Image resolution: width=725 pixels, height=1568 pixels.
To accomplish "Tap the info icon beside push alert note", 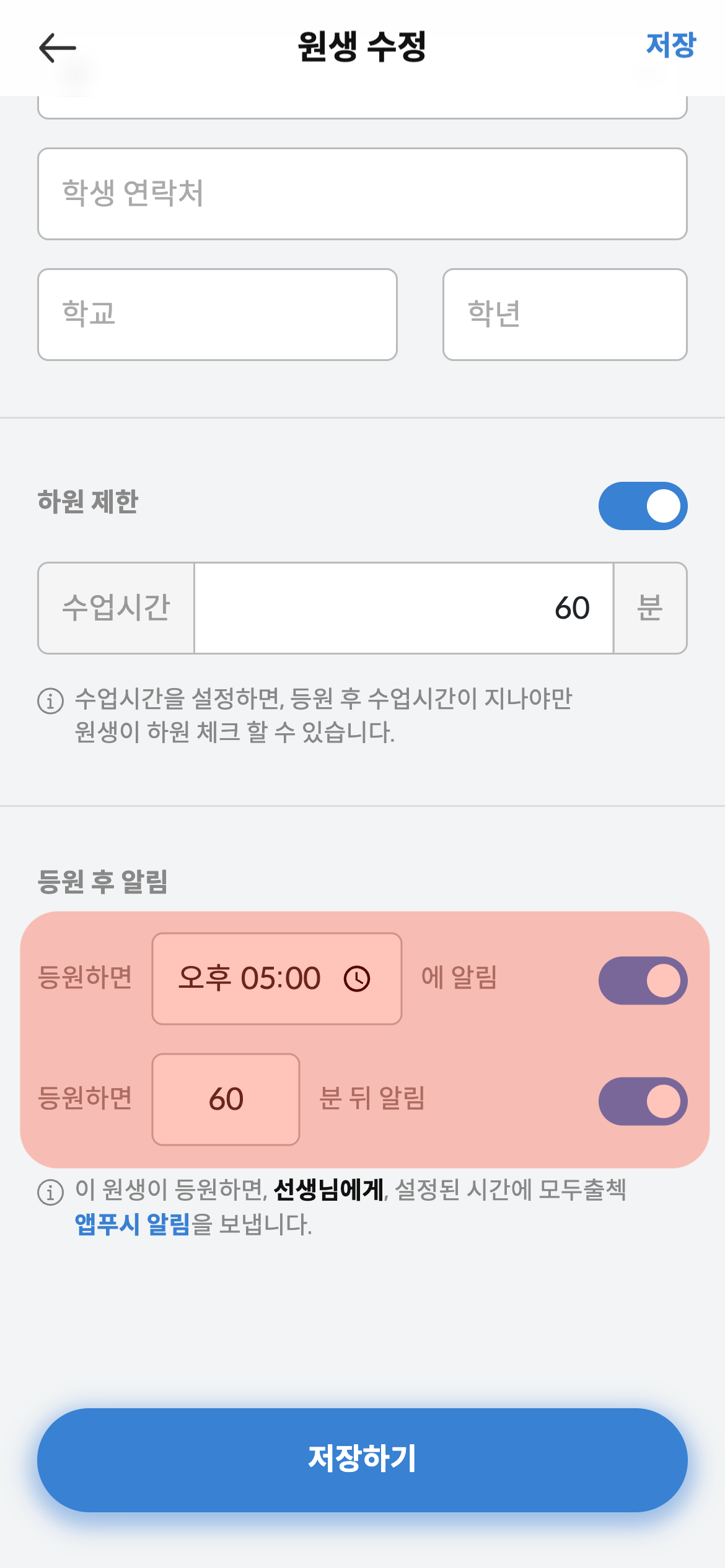I will [x=51, y=1191].
